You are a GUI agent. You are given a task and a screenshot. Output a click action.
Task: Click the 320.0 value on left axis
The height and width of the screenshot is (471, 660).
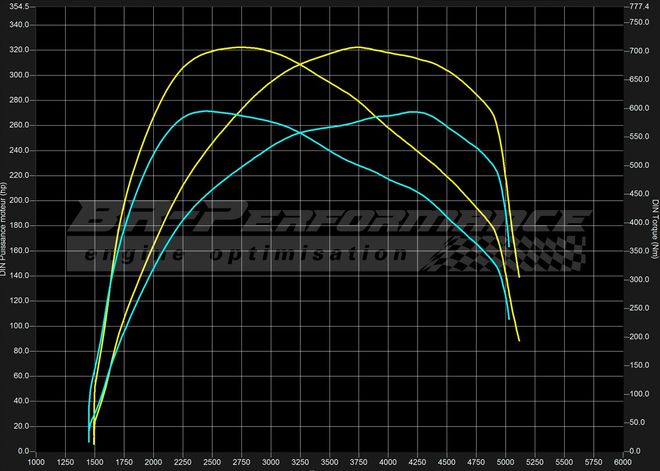pyautogui.click(x=19, y=50)
